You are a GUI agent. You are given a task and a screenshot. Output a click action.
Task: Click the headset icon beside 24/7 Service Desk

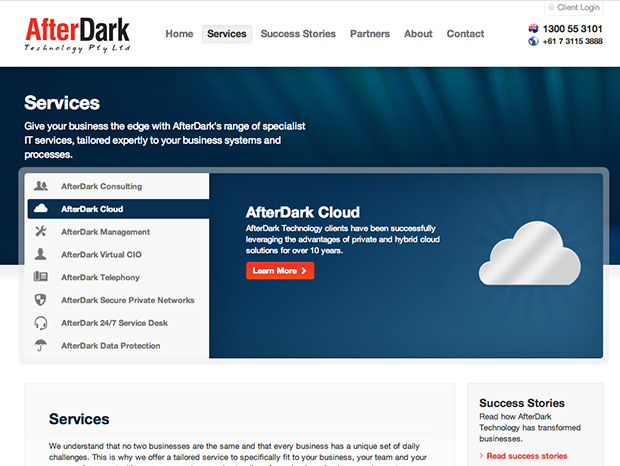(41, 323)
